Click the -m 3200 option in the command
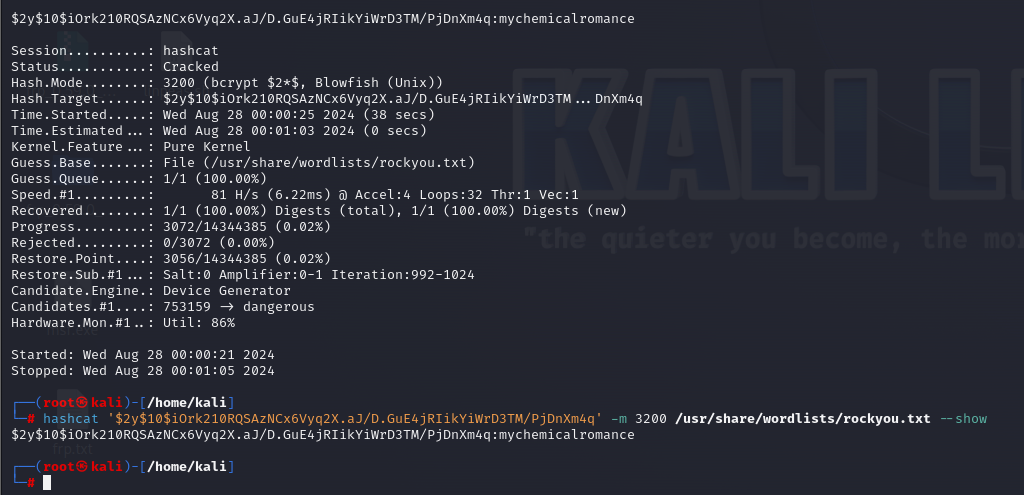 click(x=639, y=419)
